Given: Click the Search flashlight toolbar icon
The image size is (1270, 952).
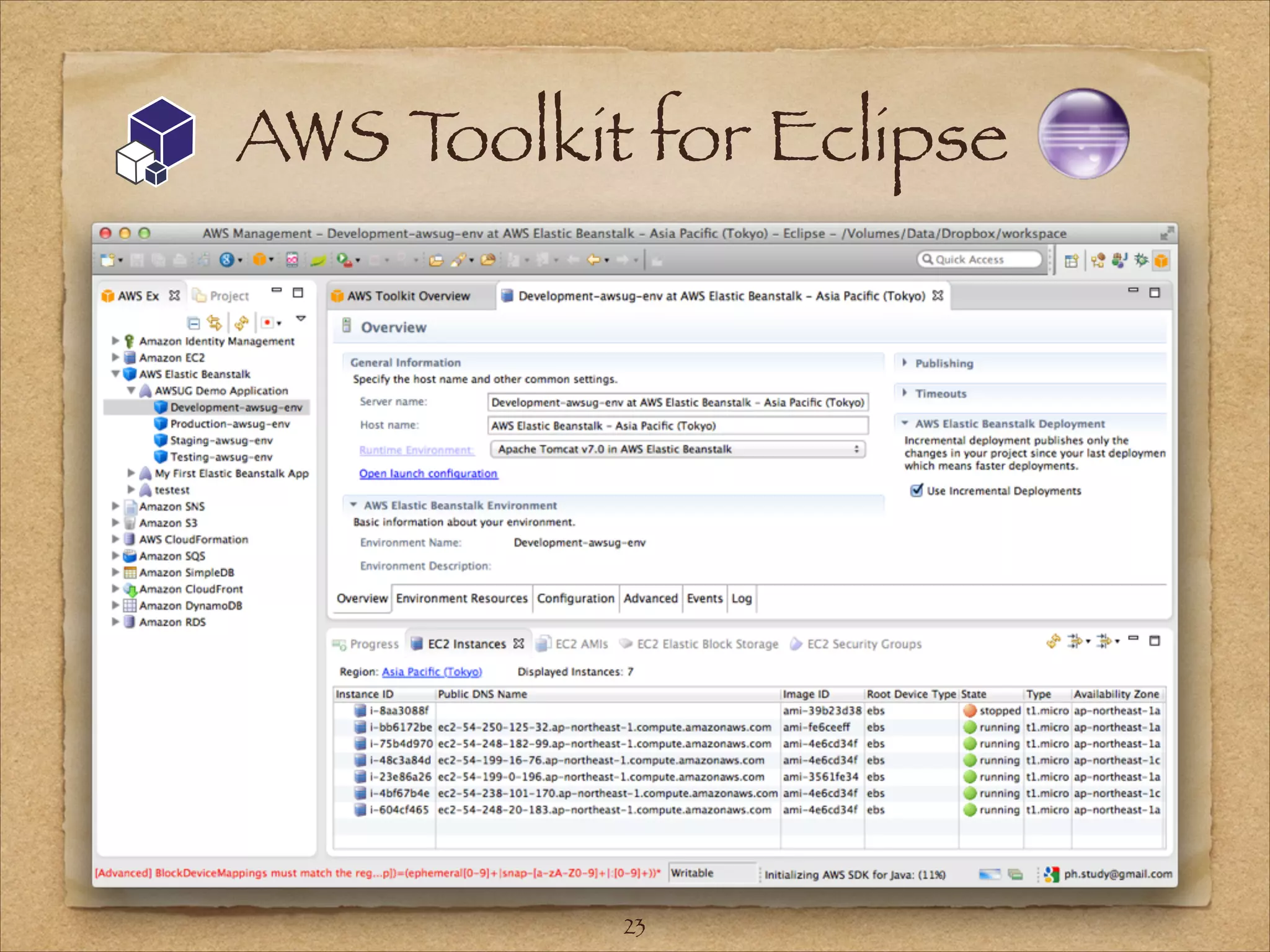Looking at the screenshot, I should tap(458, 260).
